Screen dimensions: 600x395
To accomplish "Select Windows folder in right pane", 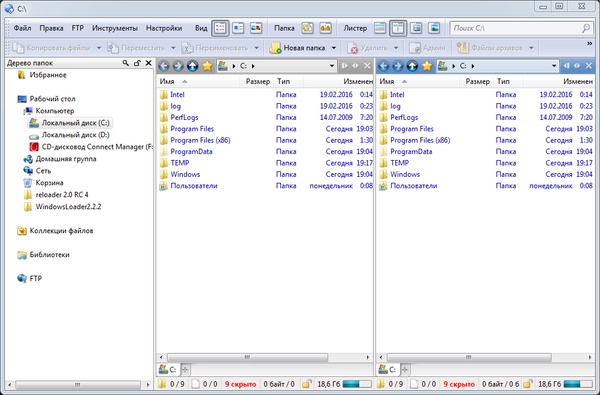I will [x=405, y=174].
